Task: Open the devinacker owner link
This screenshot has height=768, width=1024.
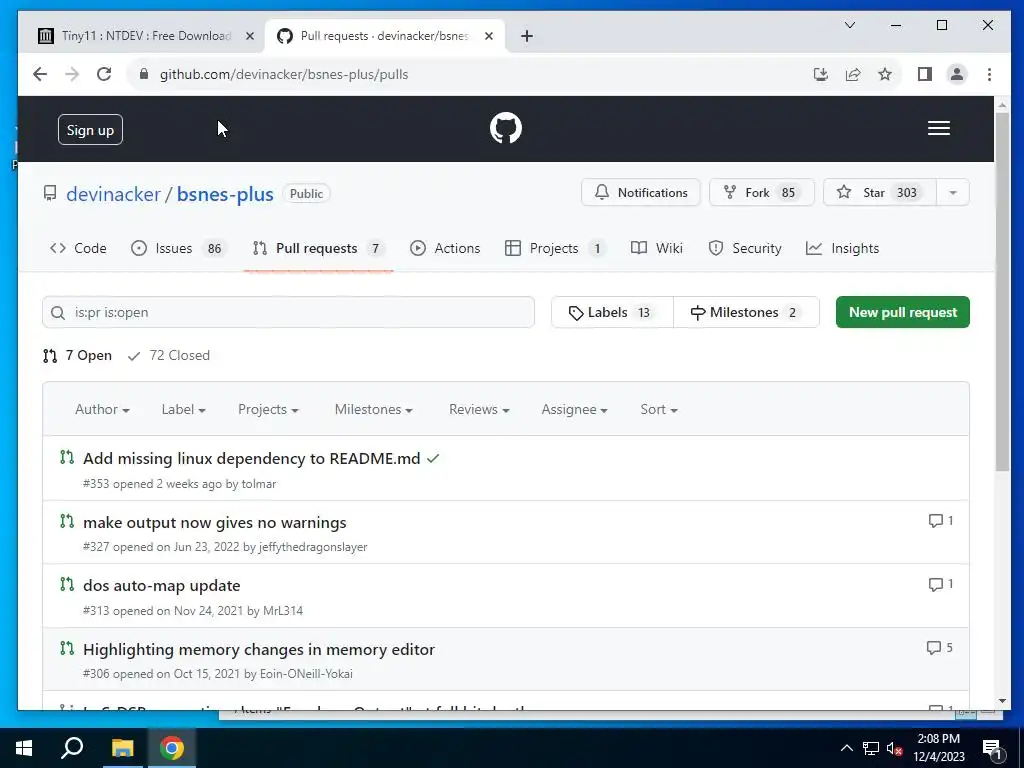Action: pos(113,194)
